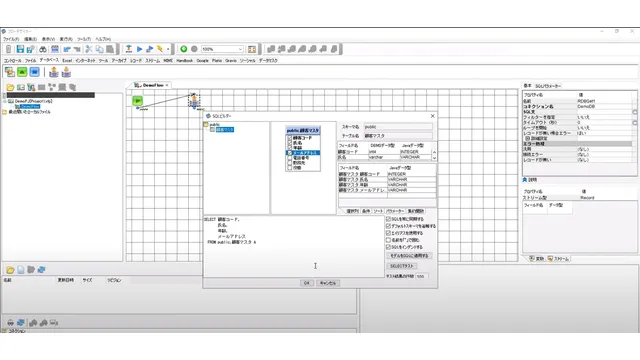640x360 pixels.
Task: Click the Paste icon in toolbar
Action: tap(110, 49)
